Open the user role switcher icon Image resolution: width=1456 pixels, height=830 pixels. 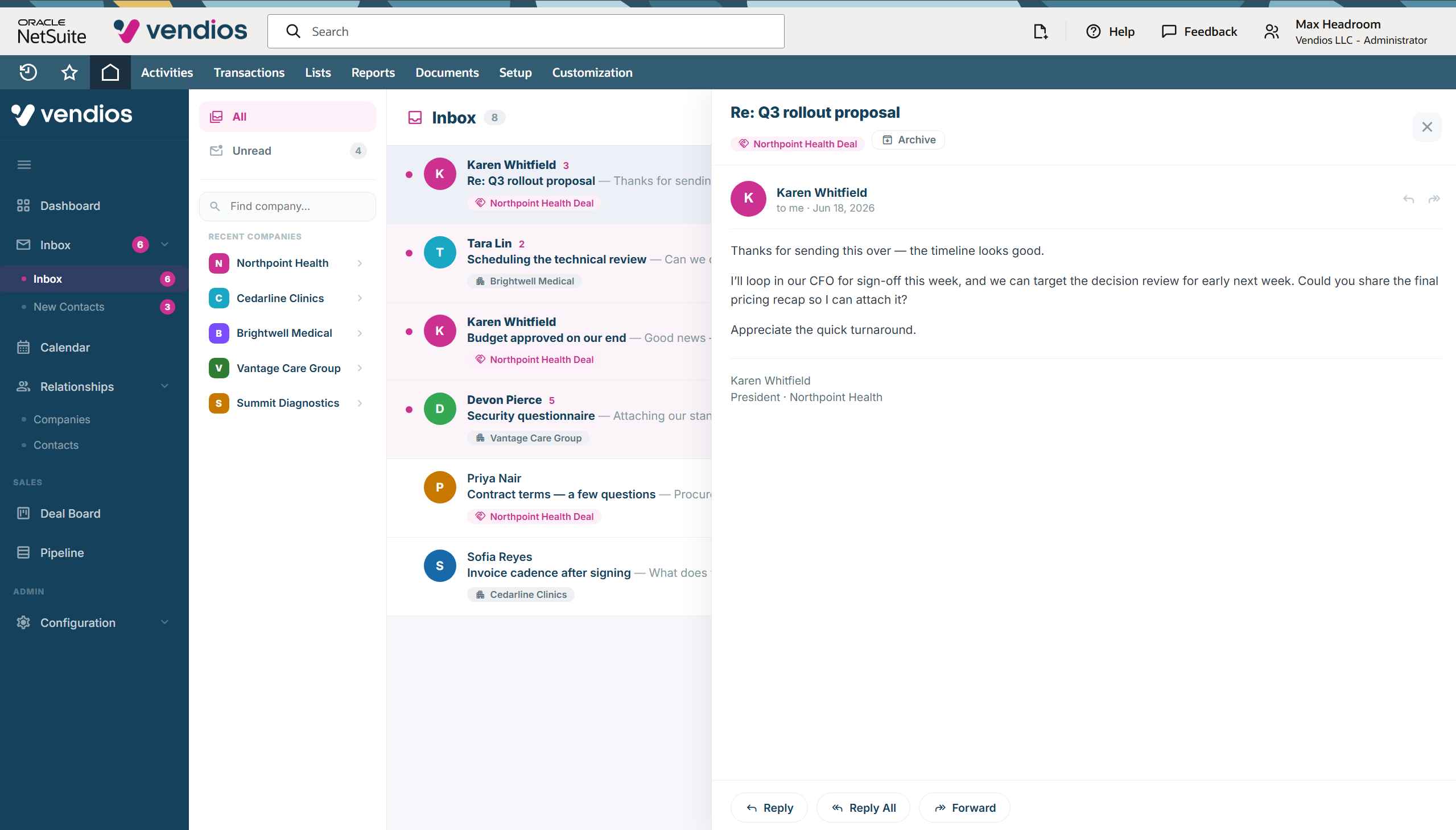(x=1271, y=31)
